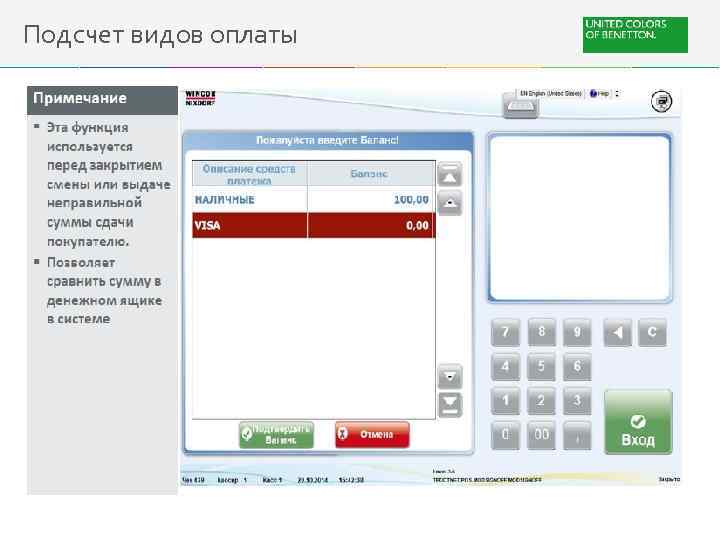Tap single 0 key on the keypad
Viewport: 720px width, 540px height.
[505, 435]
